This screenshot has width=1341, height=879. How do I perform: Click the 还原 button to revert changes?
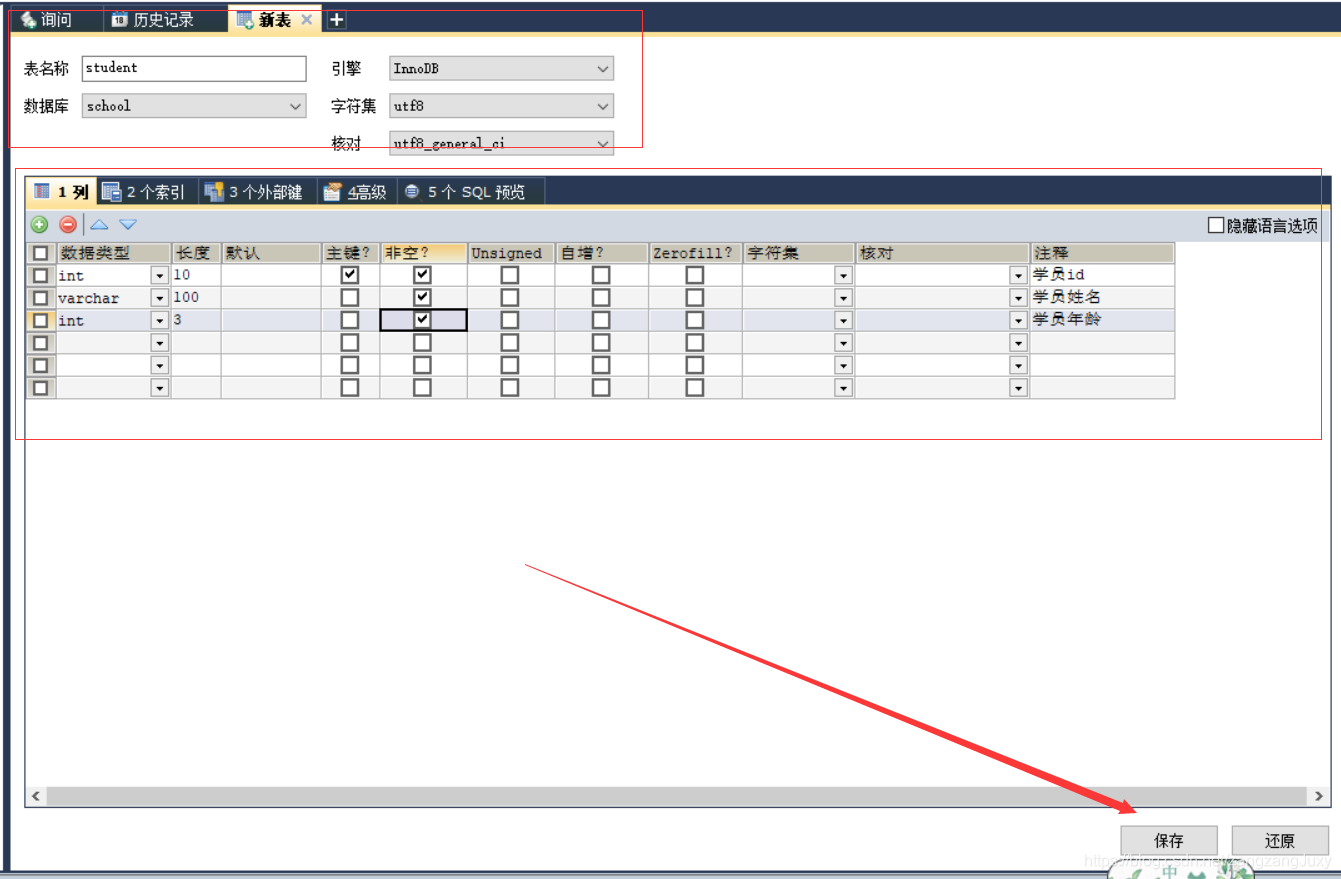coord(1279,840)
